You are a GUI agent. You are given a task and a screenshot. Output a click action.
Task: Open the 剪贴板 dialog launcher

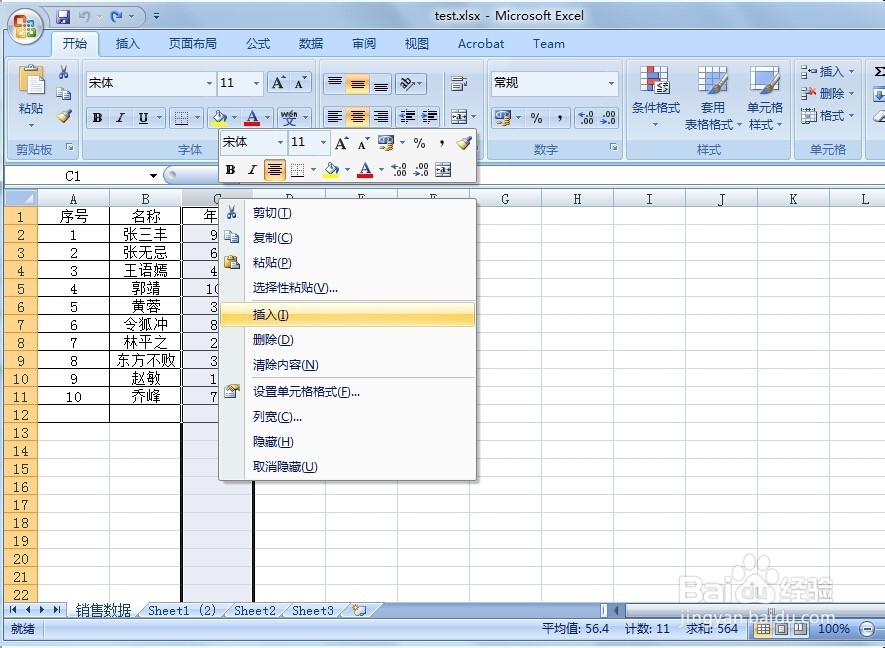pos(70,148)
